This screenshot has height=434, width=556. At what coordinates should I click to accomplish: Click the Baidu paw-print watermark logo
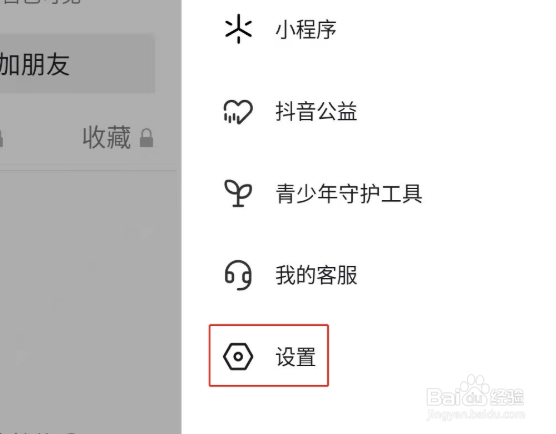tap(473, 390)
